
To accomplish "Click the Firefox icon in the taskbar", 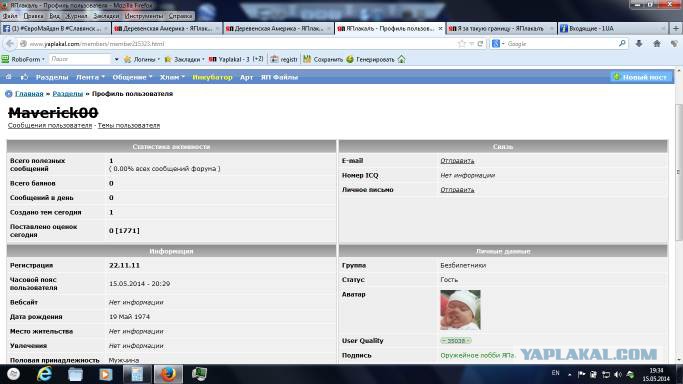I will 168,374.
